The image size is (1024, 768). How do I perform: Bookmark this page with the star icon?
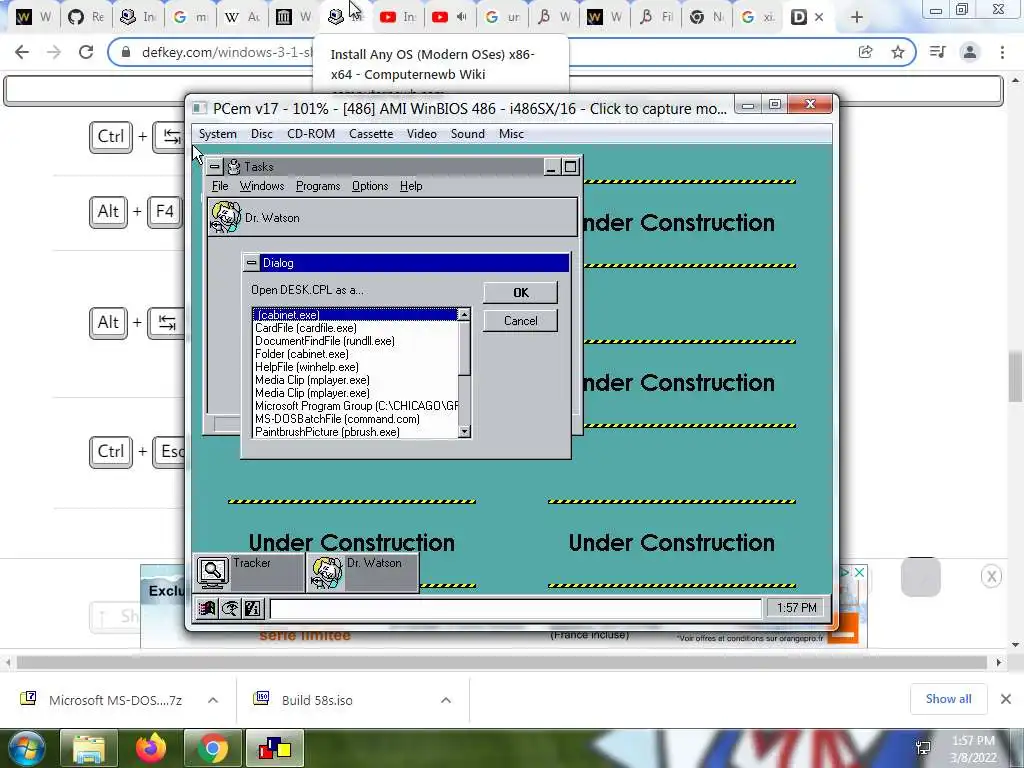tap(898, 52)
